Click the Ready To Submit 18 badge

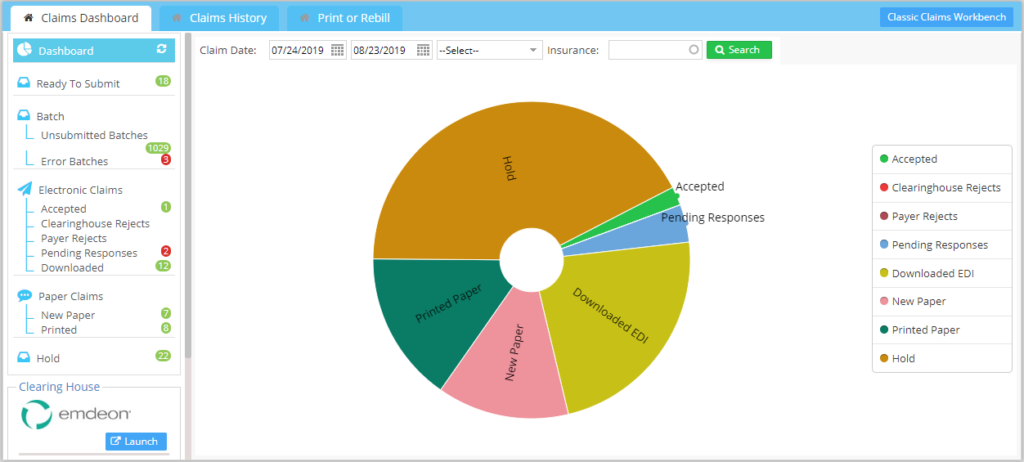click(x=163, y=81)
